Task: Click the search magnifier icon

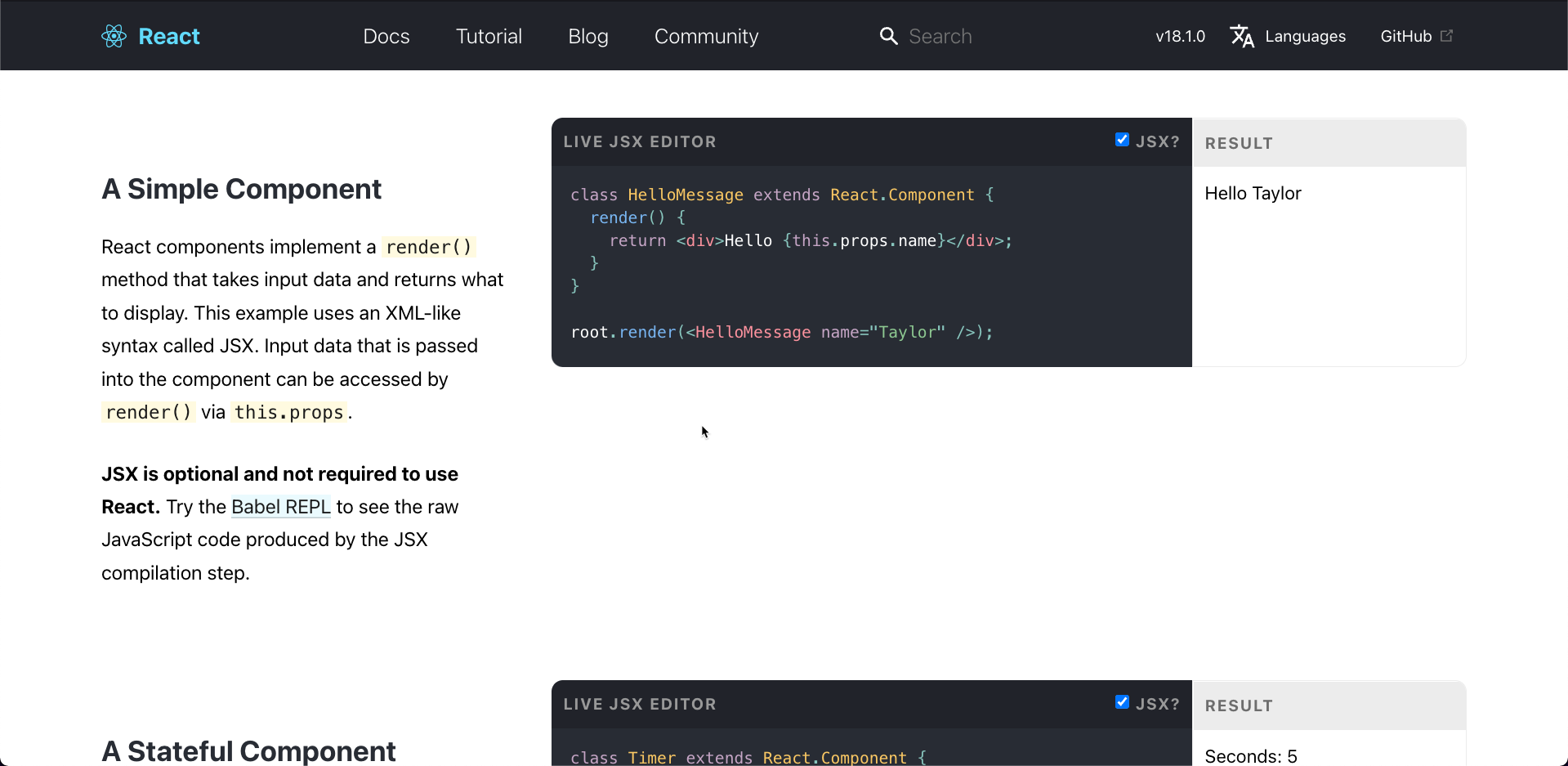Action: click(x=888, y=36)
